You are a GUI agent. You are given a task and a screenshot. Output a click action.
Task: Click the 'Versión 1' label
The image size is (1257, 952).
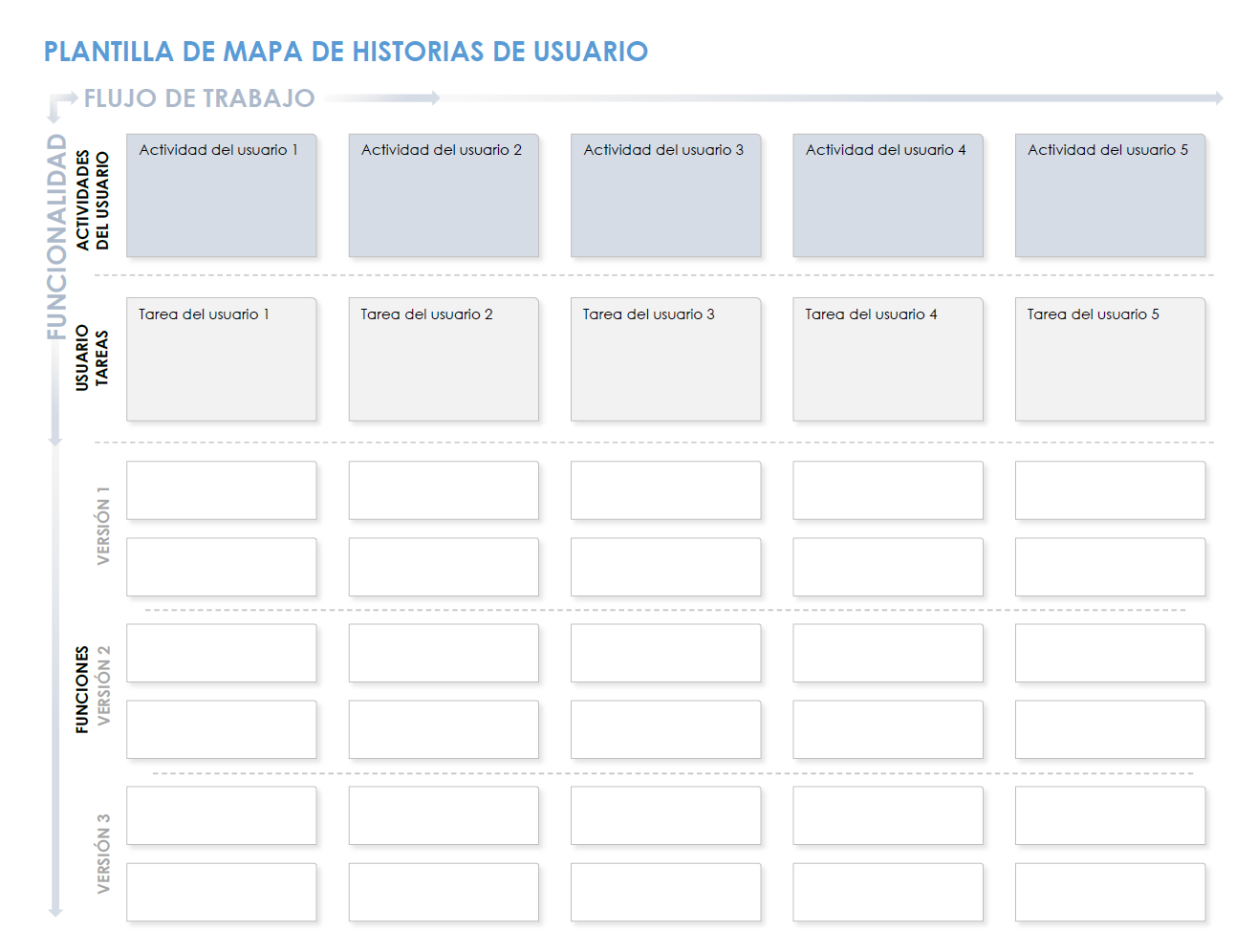click(103, 526)
